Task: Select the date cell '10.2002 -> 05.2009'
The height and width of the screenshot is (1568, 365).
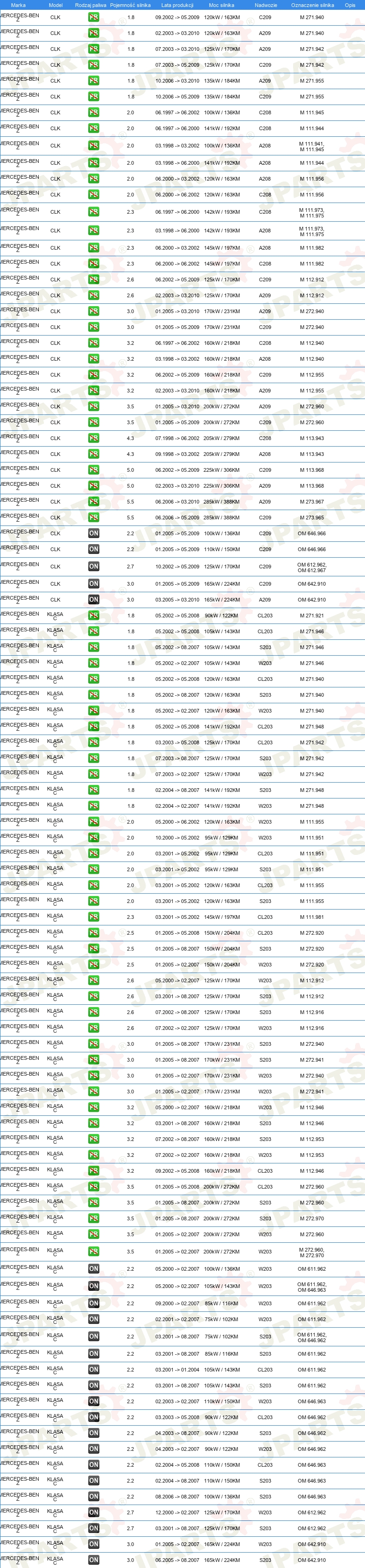Action: click(177, 567)
